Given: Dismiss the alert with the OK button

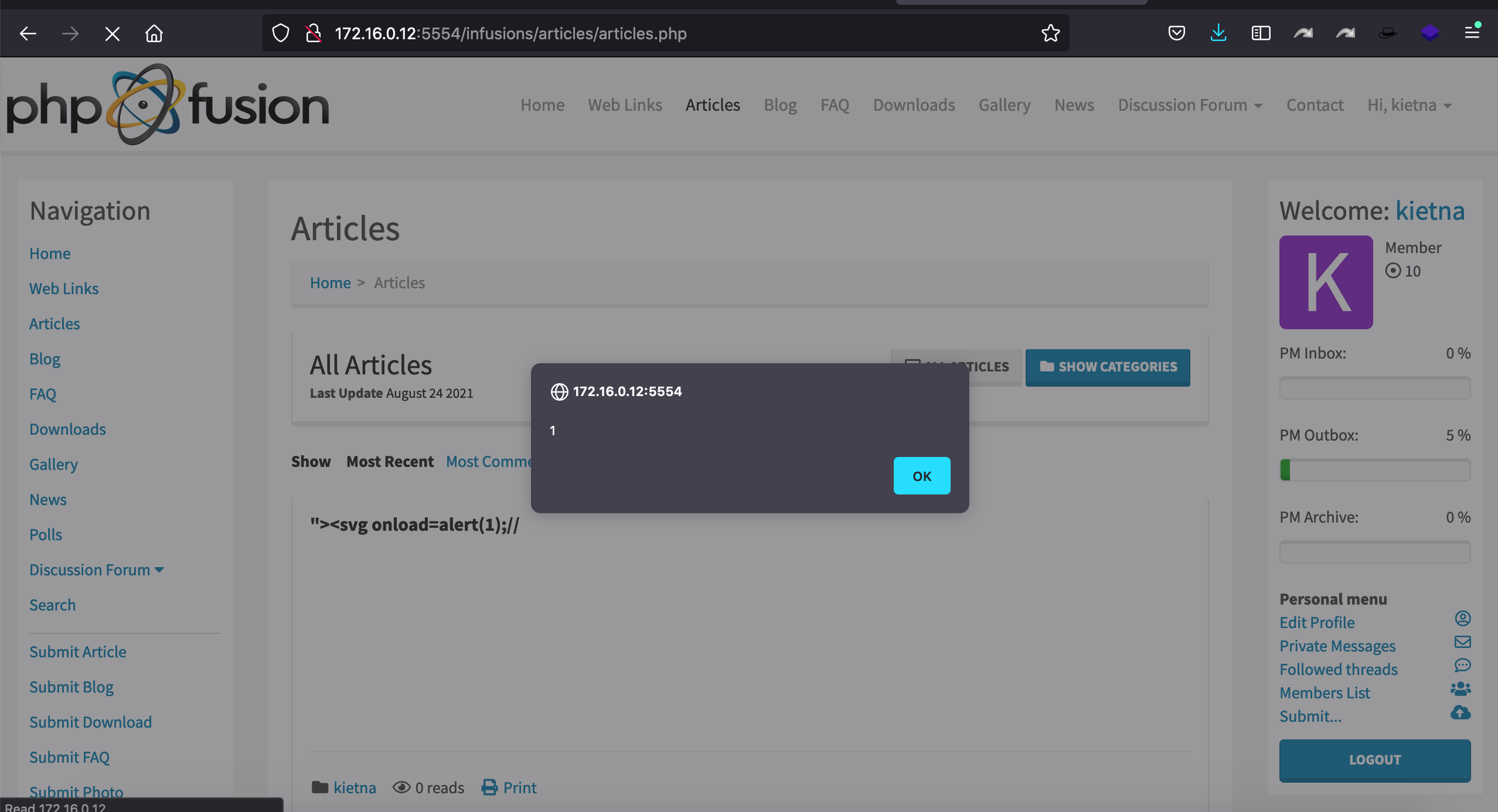Looking at the screenshot, I should (921, 476).
